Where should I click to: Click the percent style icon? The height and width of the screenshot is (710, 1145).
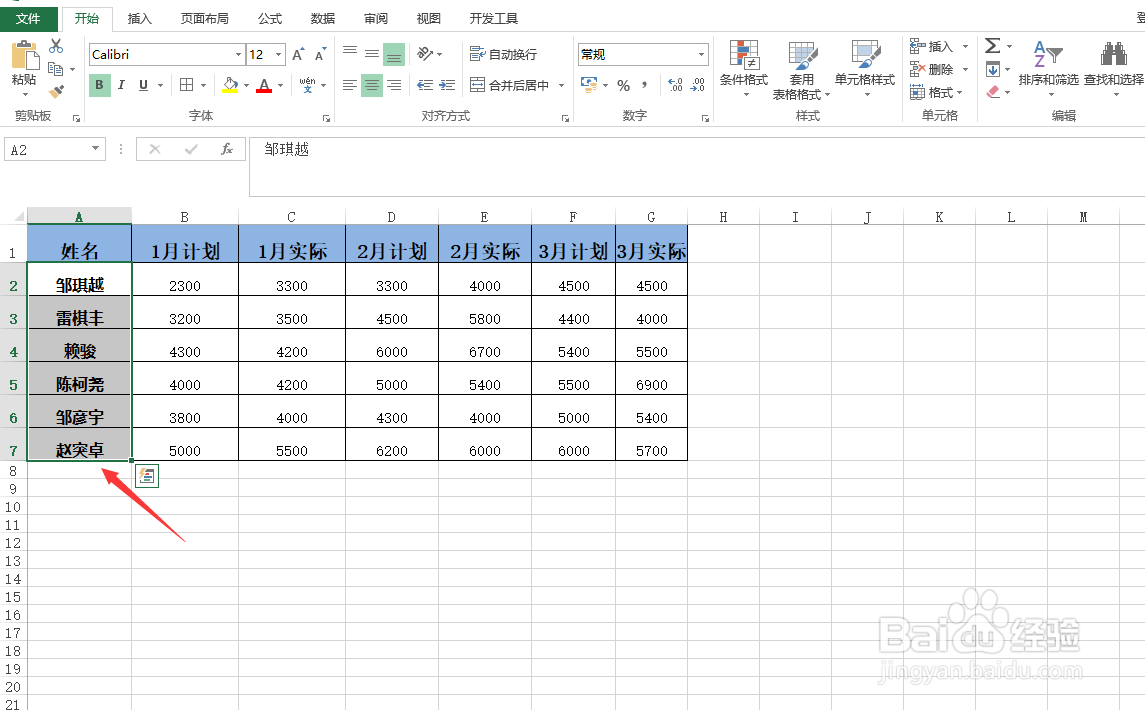(624, 85)
